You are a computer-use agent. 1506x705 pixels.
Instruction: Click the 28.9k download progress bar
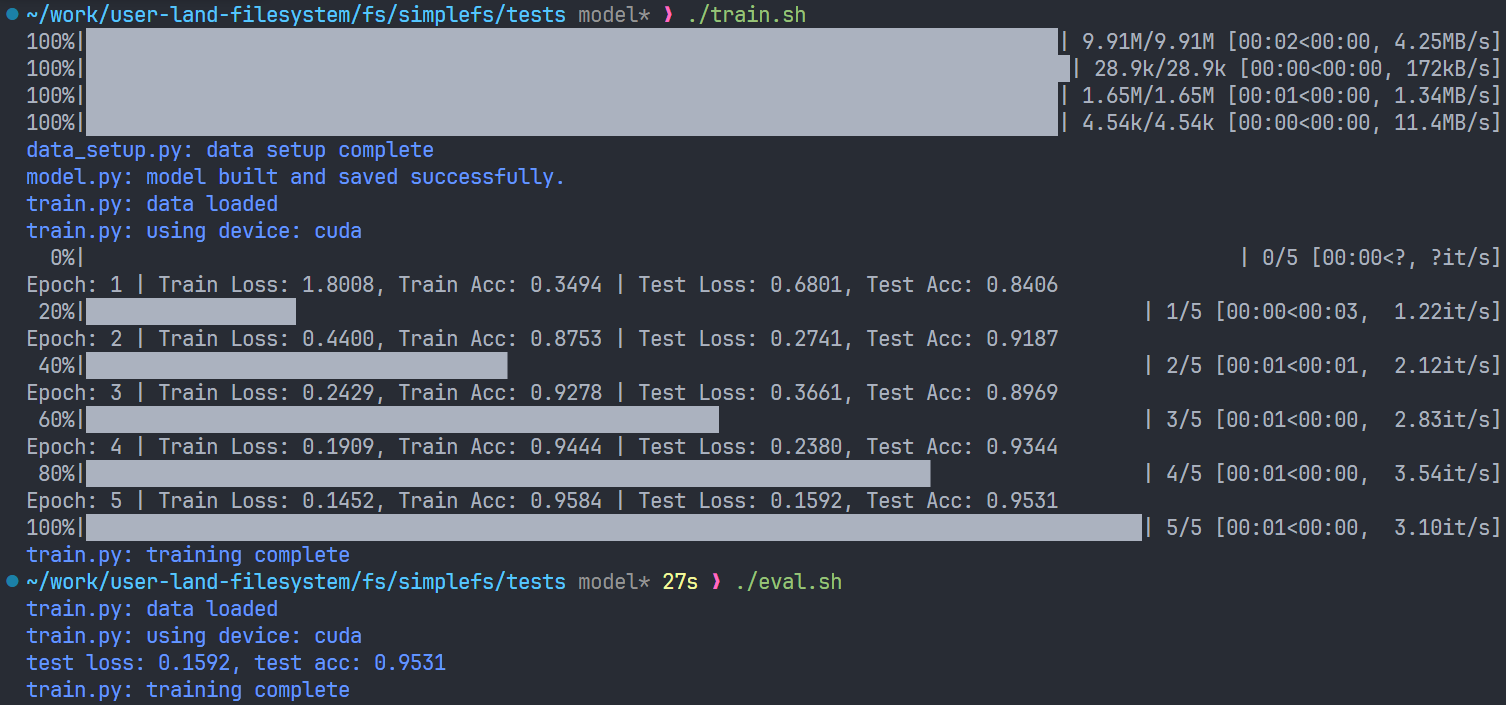click(577, 69)
